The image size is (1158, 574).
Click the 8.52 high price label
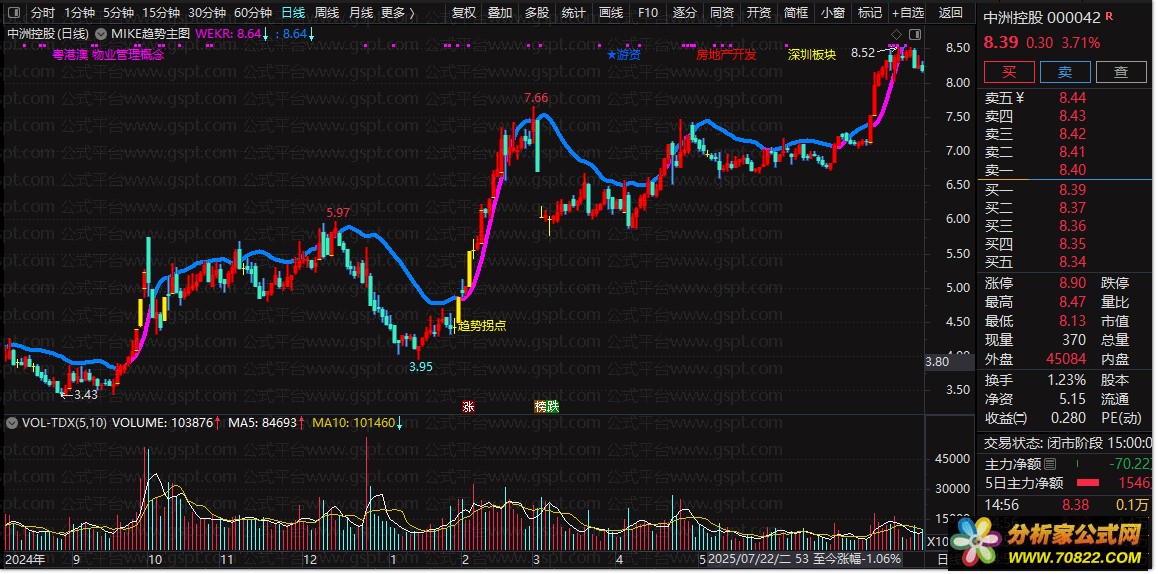[x=863, y=53]
